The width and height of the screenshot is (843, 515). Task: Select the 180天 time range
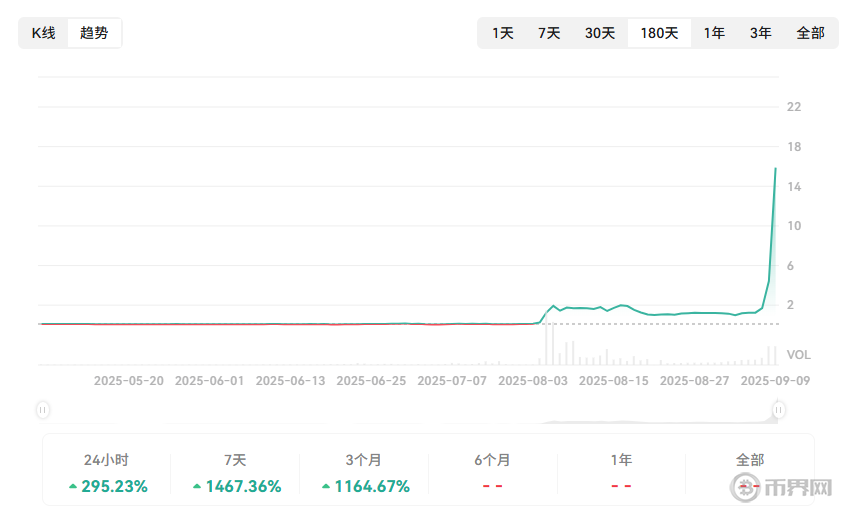[x=659, y=33]
